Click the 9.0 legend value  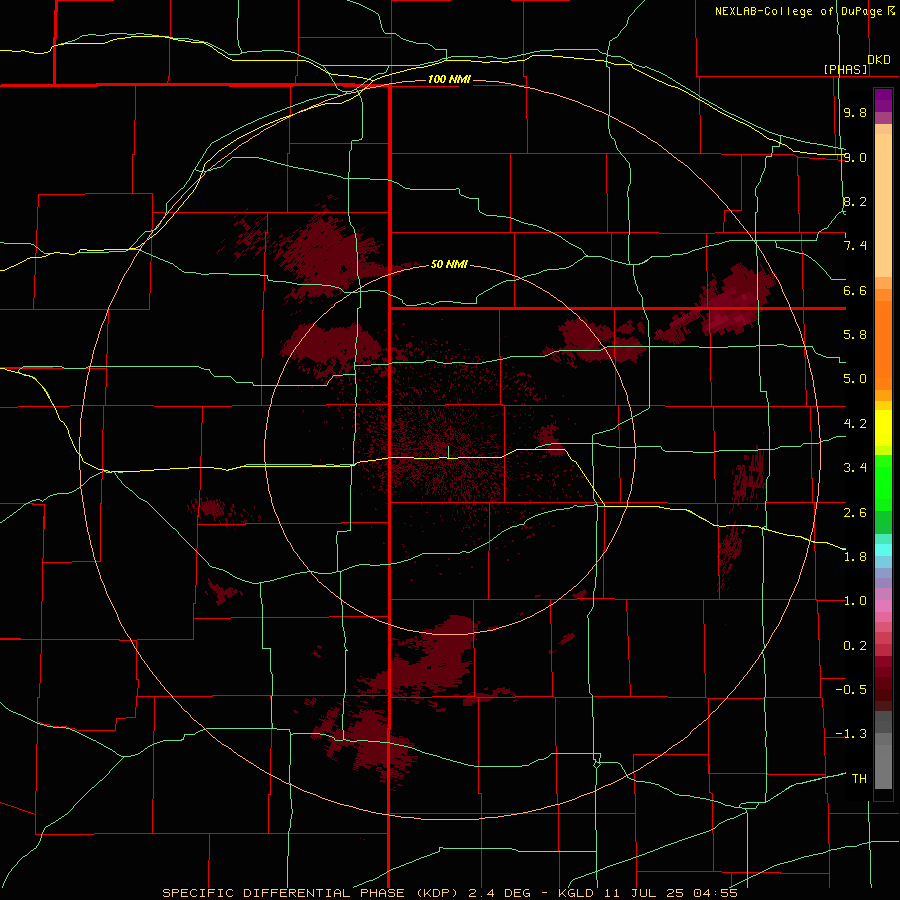point(855,157)
